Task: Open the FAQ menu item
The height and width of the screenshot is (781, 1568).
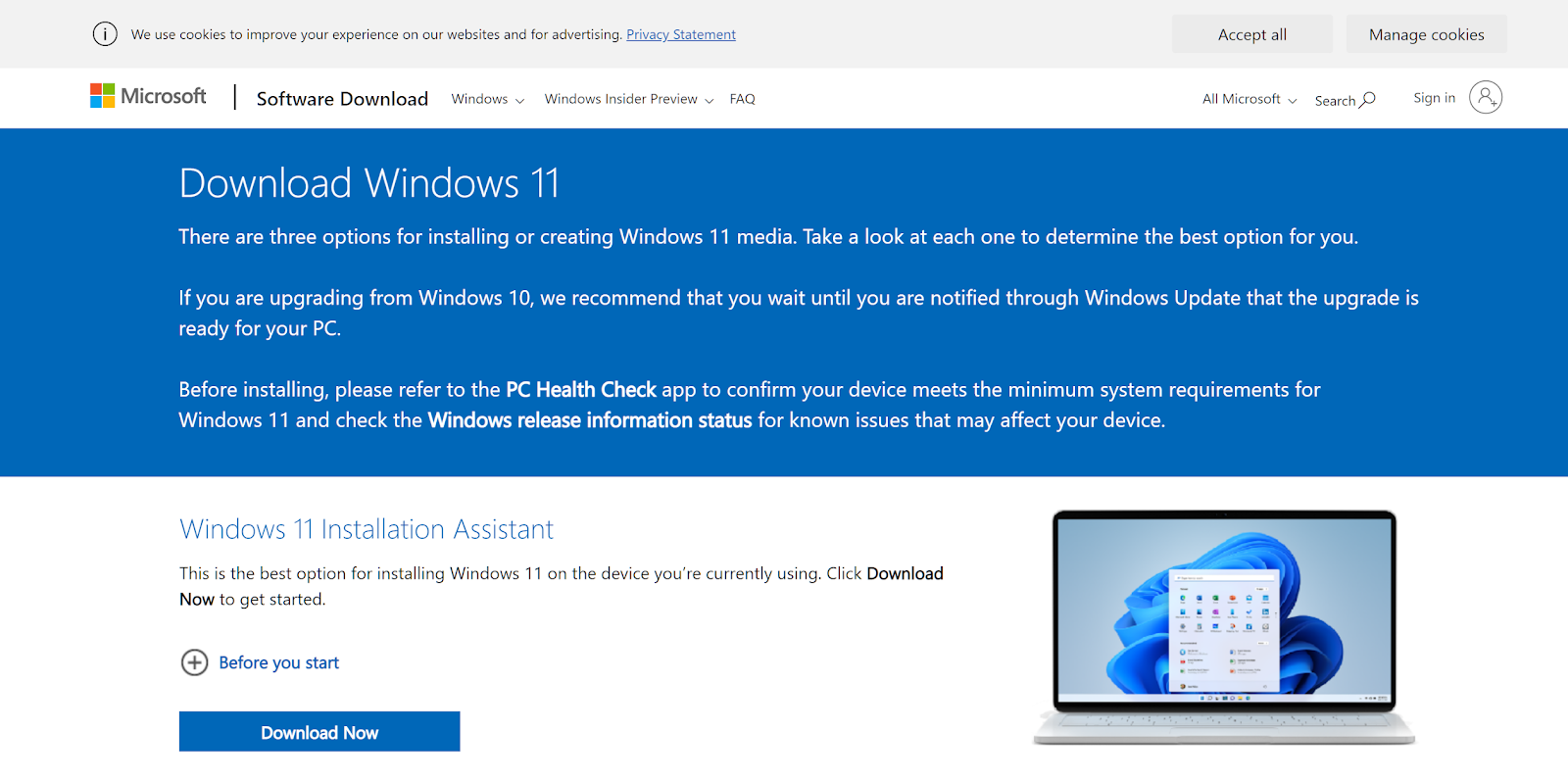Action: (x=742, y=99)
